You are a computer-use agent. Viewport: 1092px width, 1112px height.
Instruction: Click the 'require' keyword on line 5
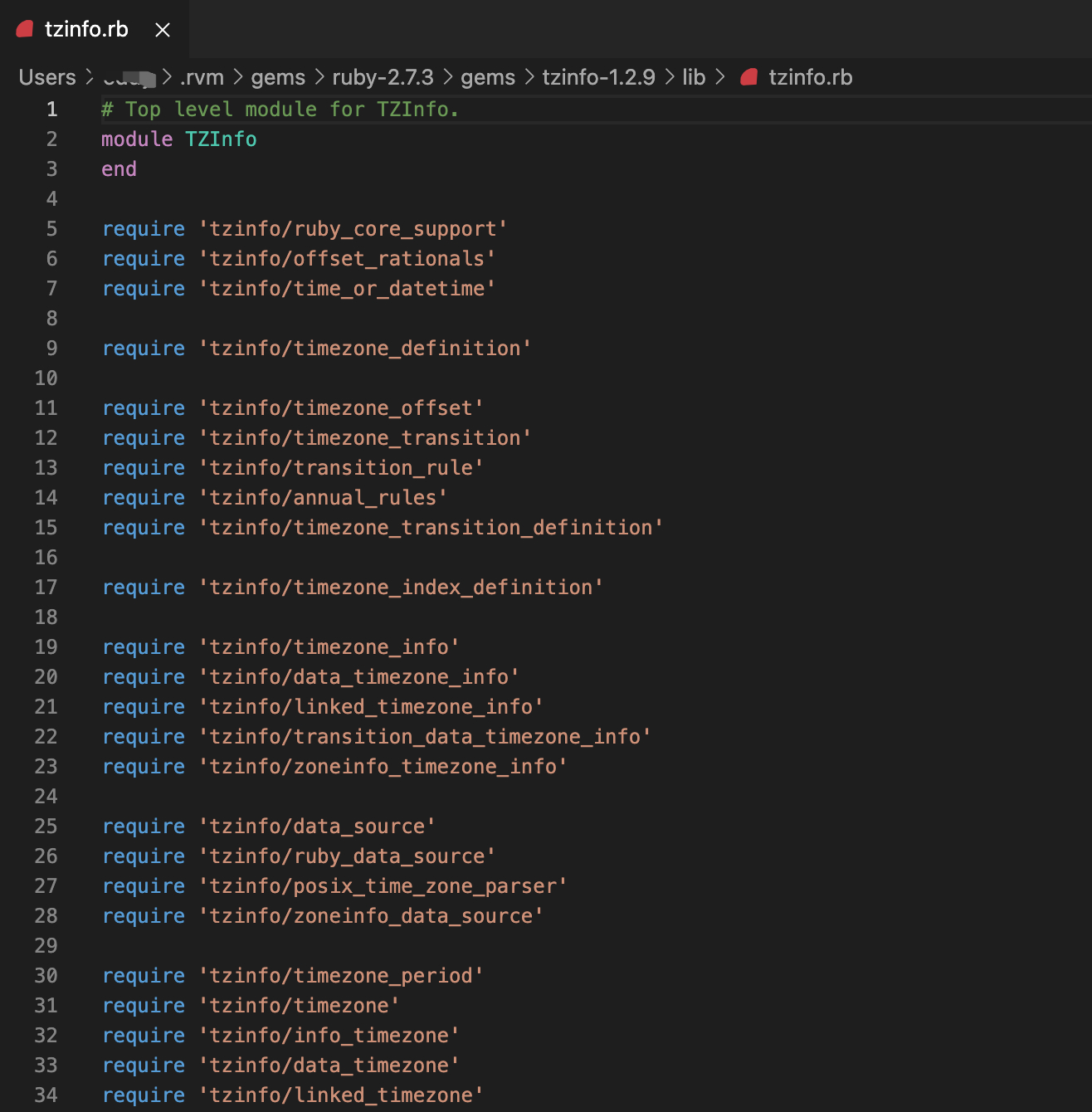(144, 228)
